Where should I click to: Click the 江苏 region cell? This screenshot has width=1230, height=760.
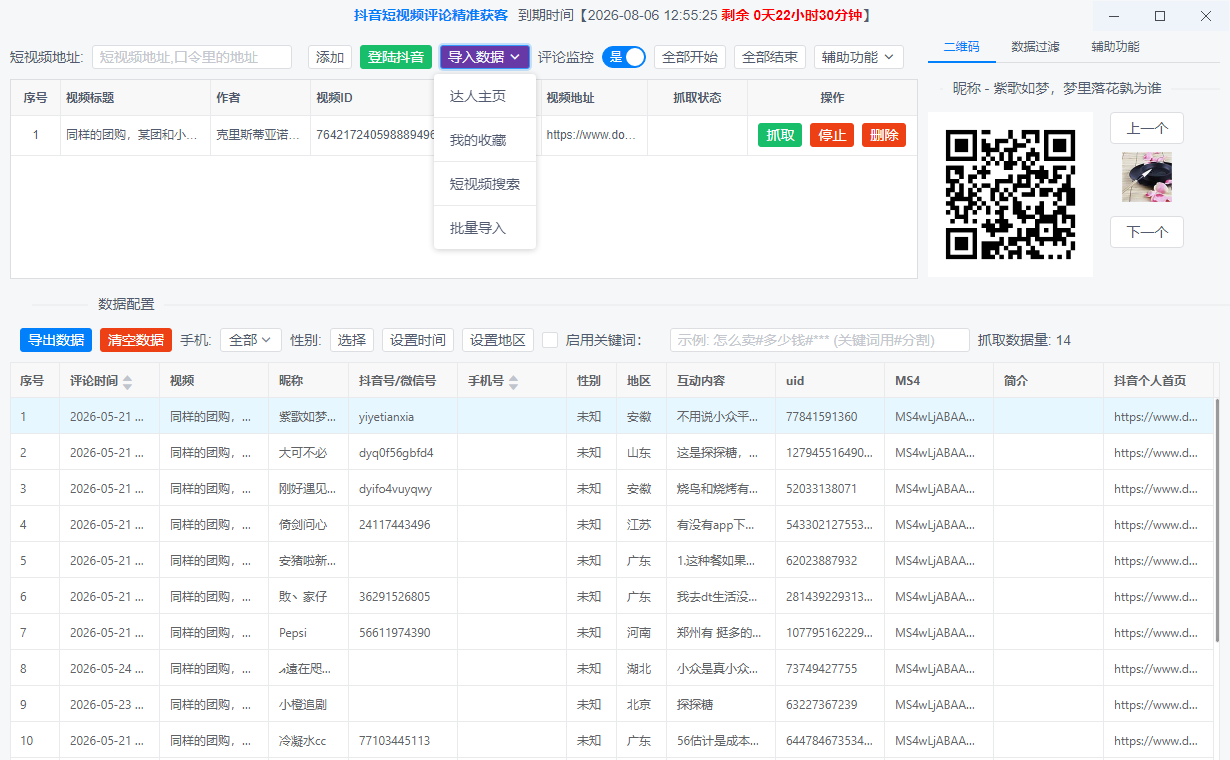click(639, 524)
